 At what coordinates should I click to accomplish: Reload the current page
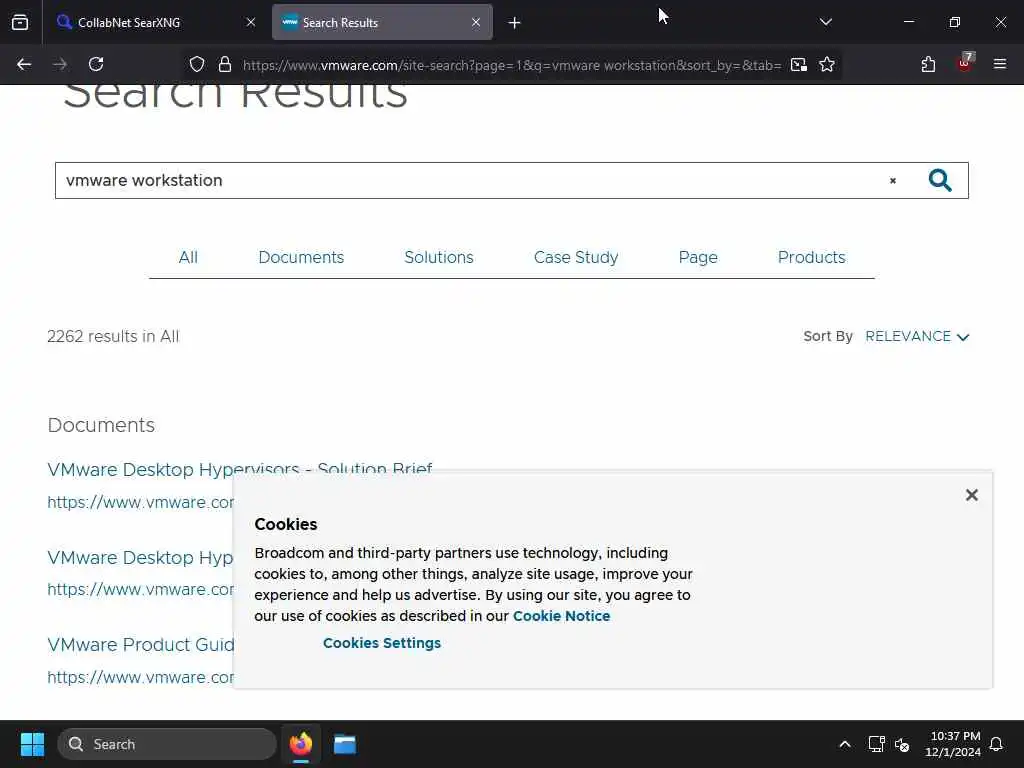click(96, 64)
